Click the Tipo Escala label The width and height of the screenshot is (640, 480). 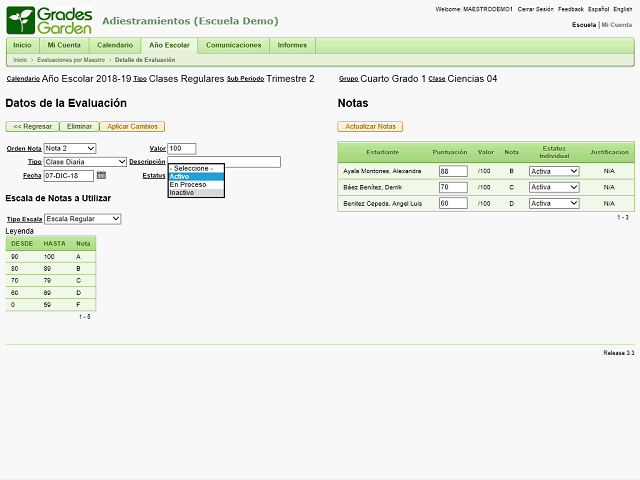pos(24,219)
